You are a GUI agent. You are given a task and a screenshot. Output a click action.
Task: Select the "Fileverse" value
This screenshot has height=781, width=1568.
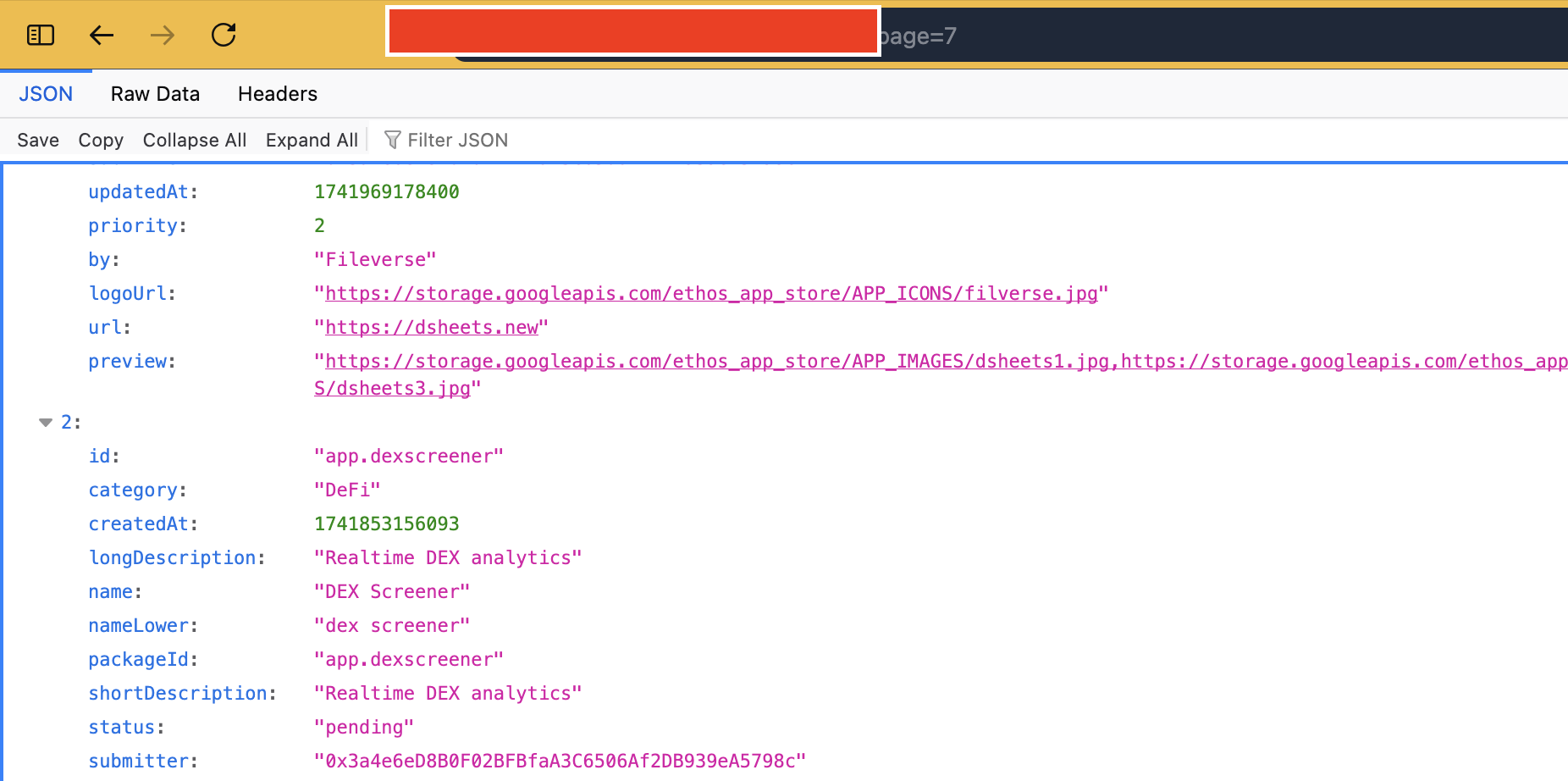(375, 259)
